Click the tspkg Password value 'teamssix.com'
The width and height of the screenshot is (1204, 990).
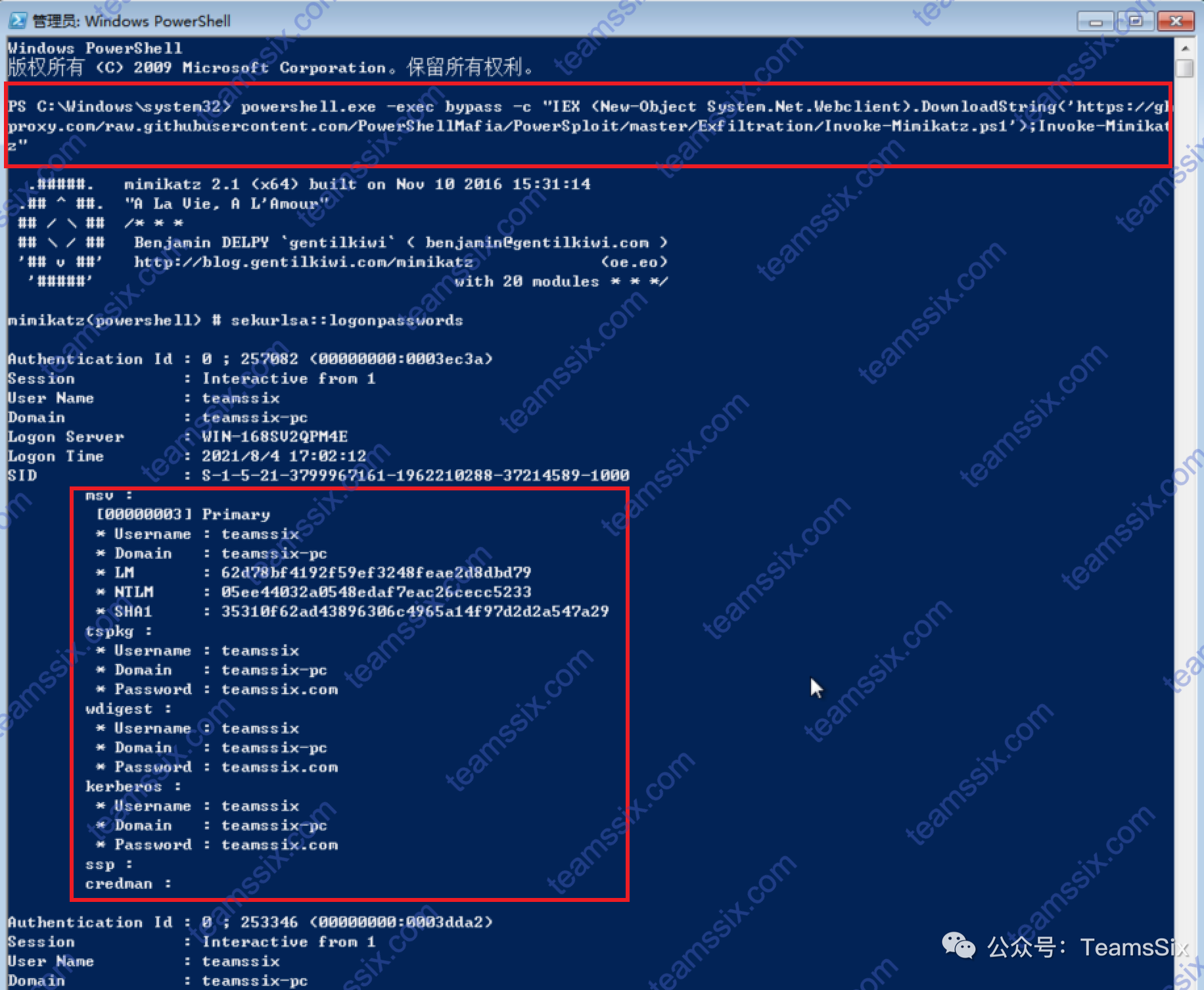coord(279,689)
